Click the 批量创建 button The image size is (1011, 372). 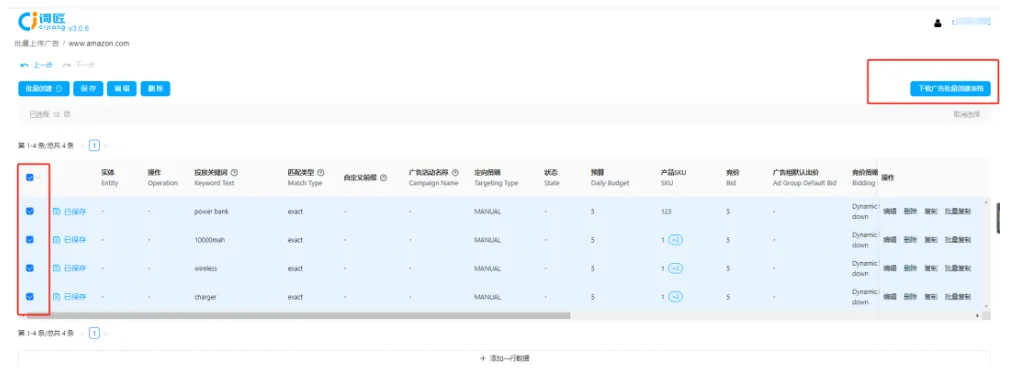[44, 89]
